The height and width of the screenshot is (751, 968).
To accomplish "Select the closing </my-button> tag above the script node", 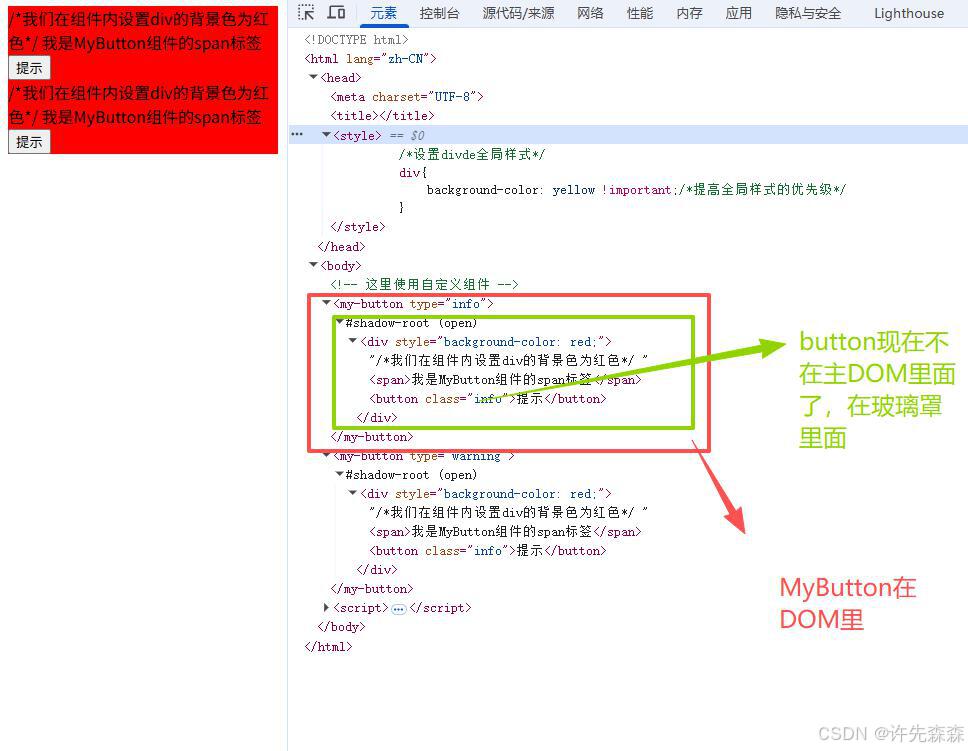I will coord(372,589).
